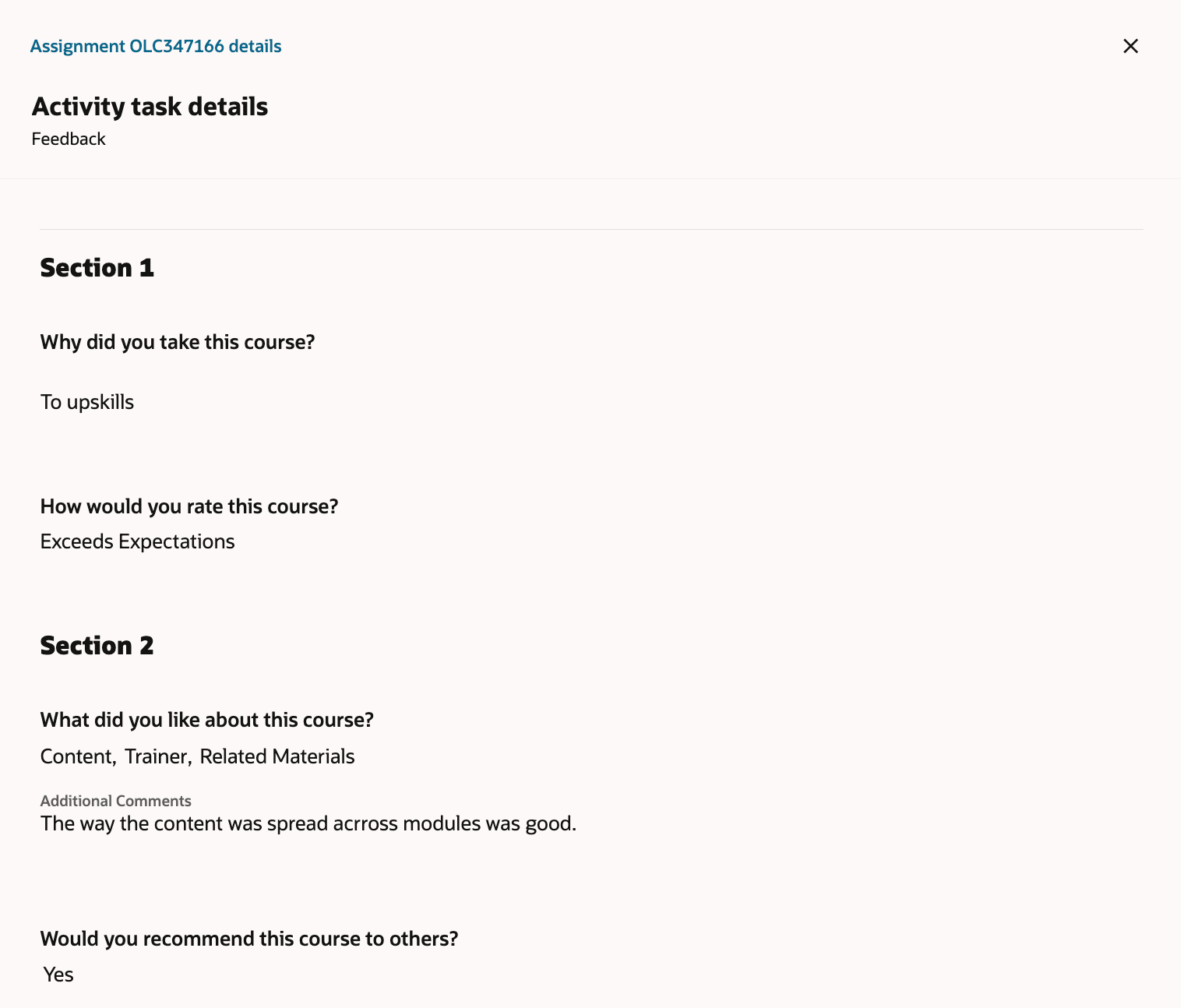Click the 'Content' answer value

click(76, 756)
